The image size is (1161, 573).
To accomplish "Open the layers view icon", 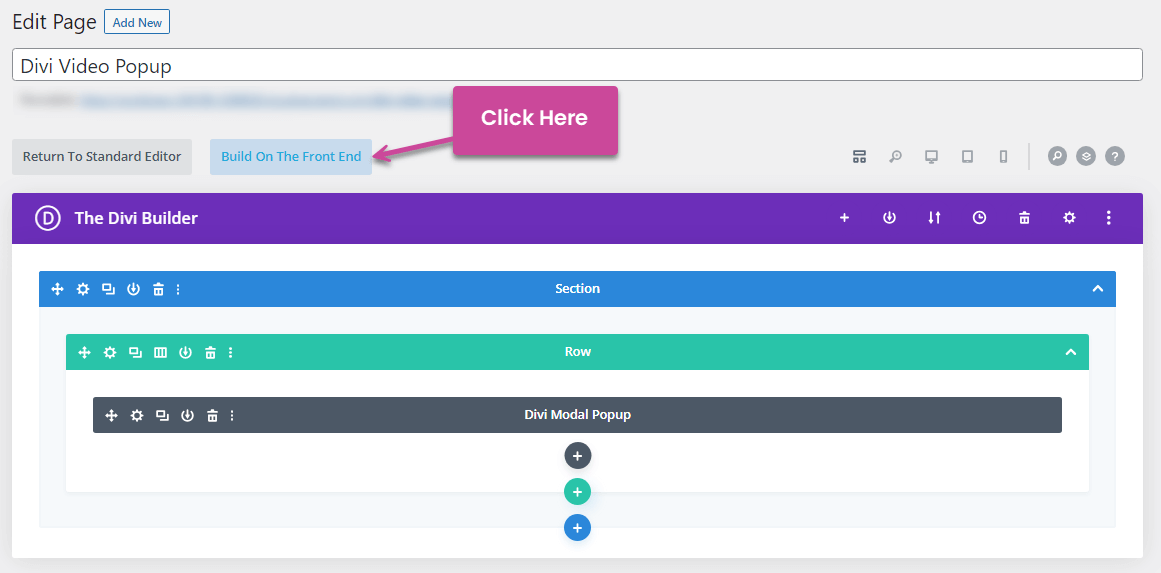I will 1086,156.
